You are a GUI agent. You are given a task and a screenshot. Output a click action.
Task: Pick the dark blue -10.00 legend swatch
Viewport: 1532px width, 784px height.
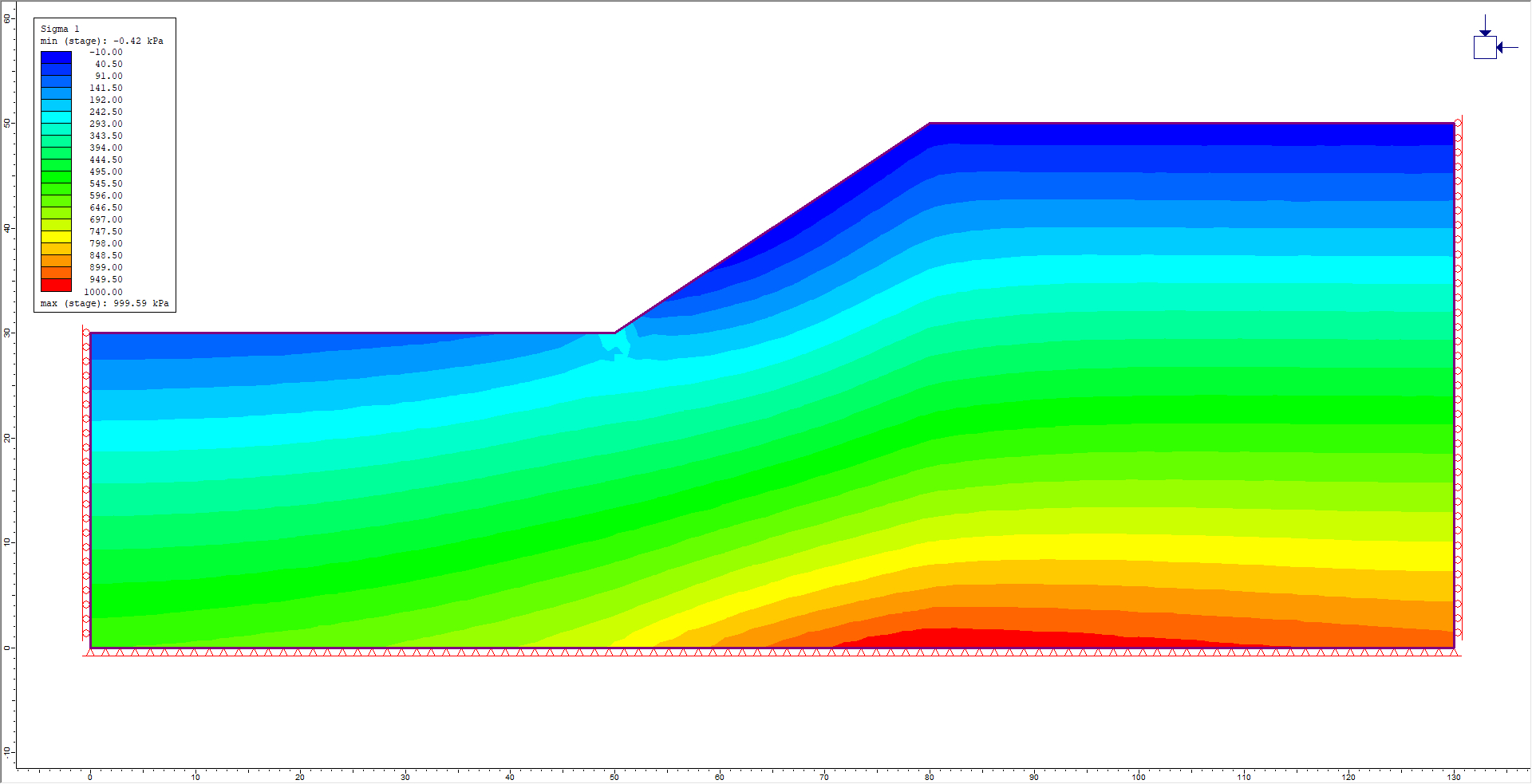pos(56,57)
